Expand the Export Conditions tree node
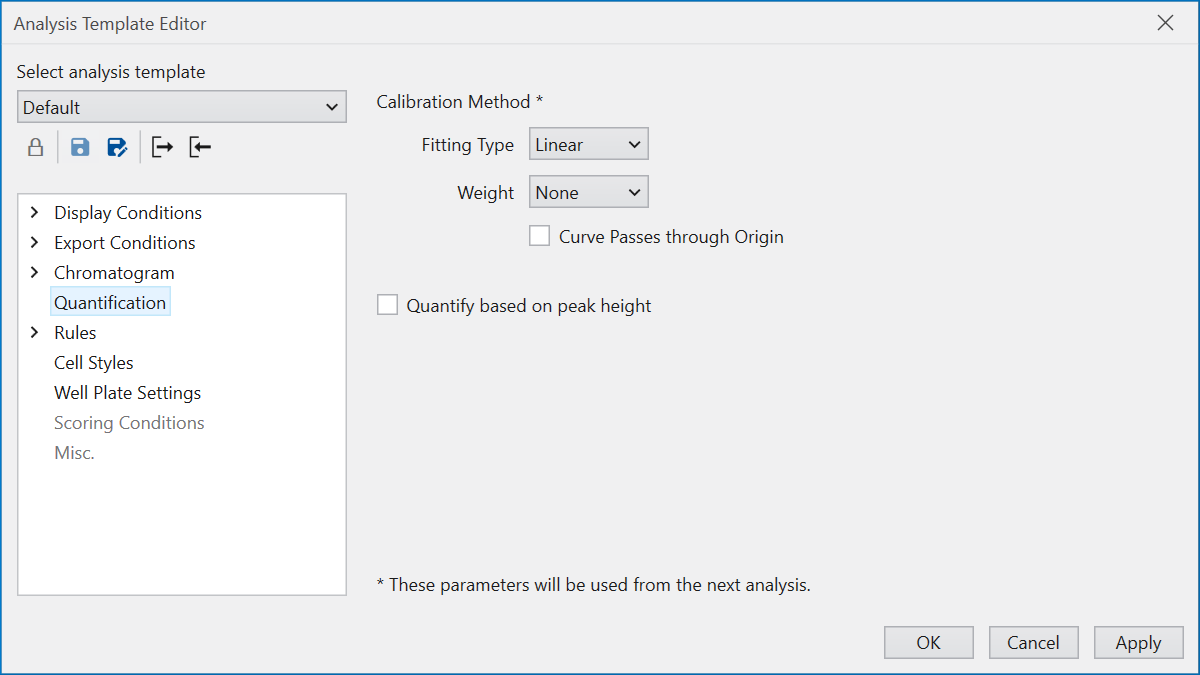 35,243
